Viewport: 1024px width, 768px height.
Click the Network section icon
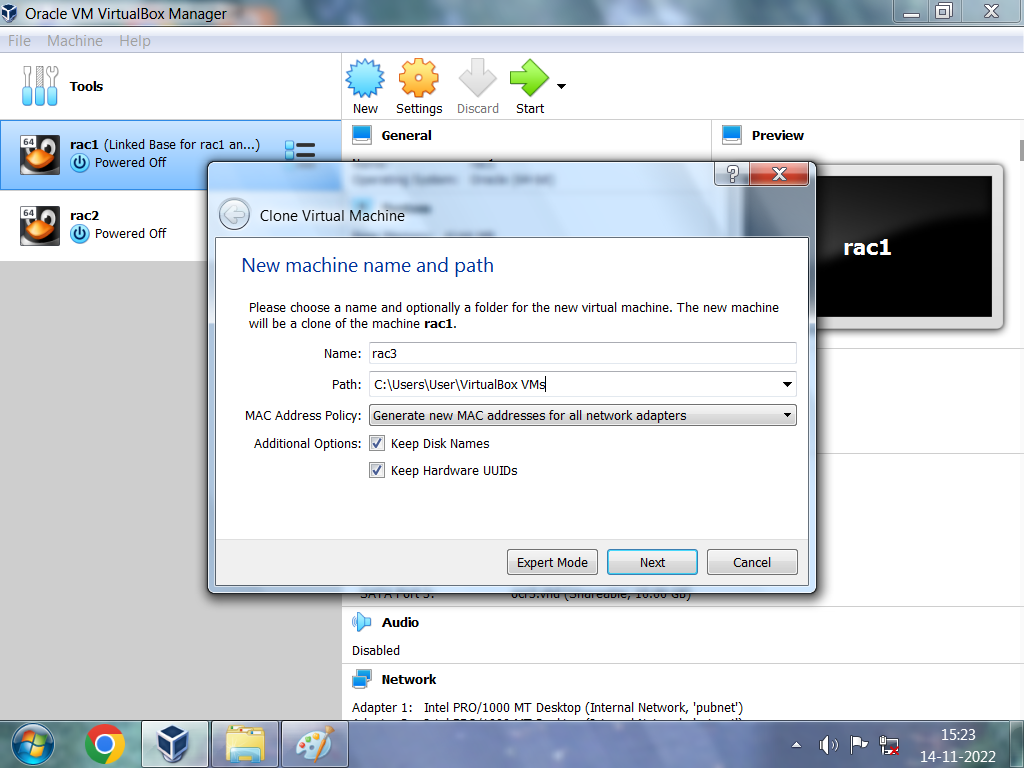pos(362,679)
